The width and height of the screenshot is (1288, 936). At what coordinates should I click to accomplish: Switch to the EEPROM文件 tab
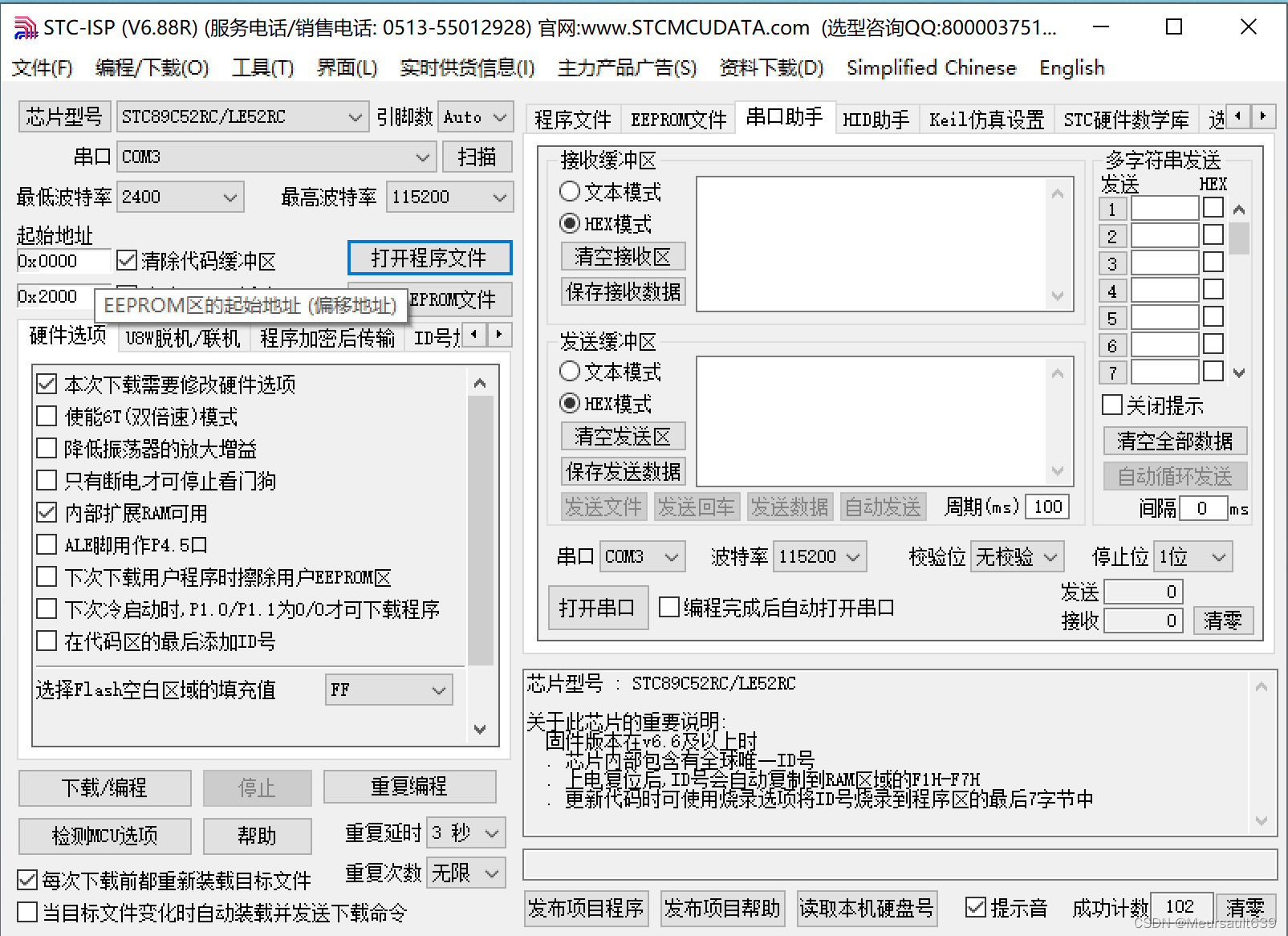tap(678, 120)
